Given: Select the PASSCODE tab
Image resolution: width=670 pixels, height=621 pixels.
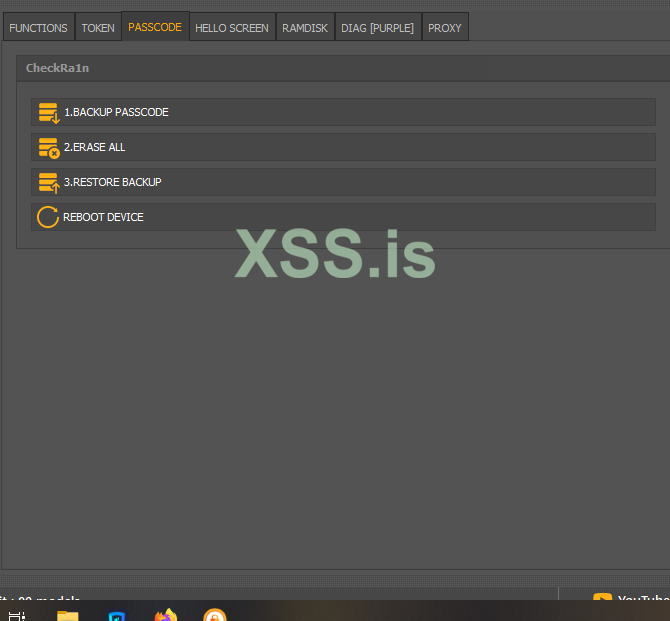Looking at the screenshot, I should click(x=155, y=26).
